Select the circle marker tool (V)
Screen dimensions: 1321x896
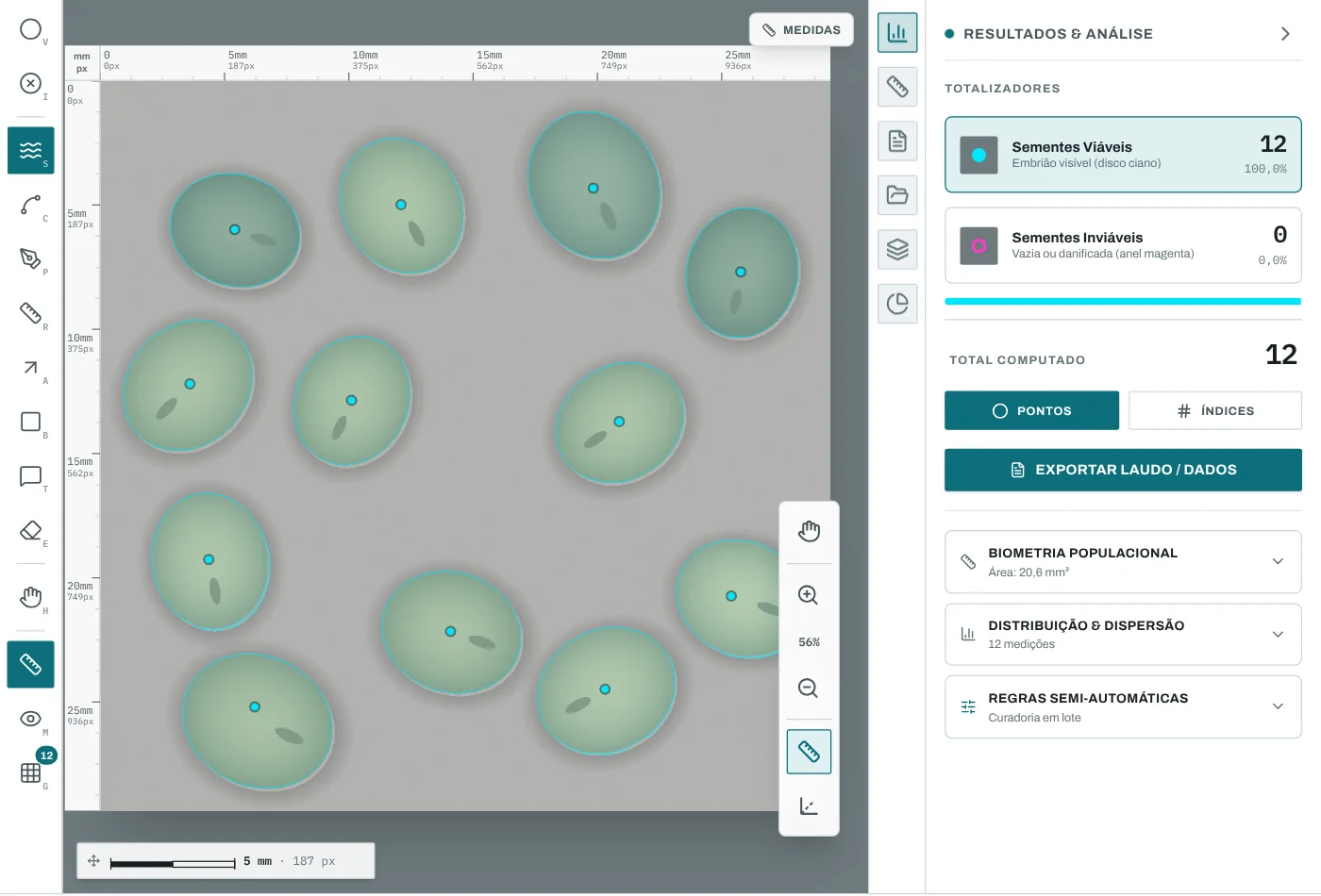[x=30, y=29]
